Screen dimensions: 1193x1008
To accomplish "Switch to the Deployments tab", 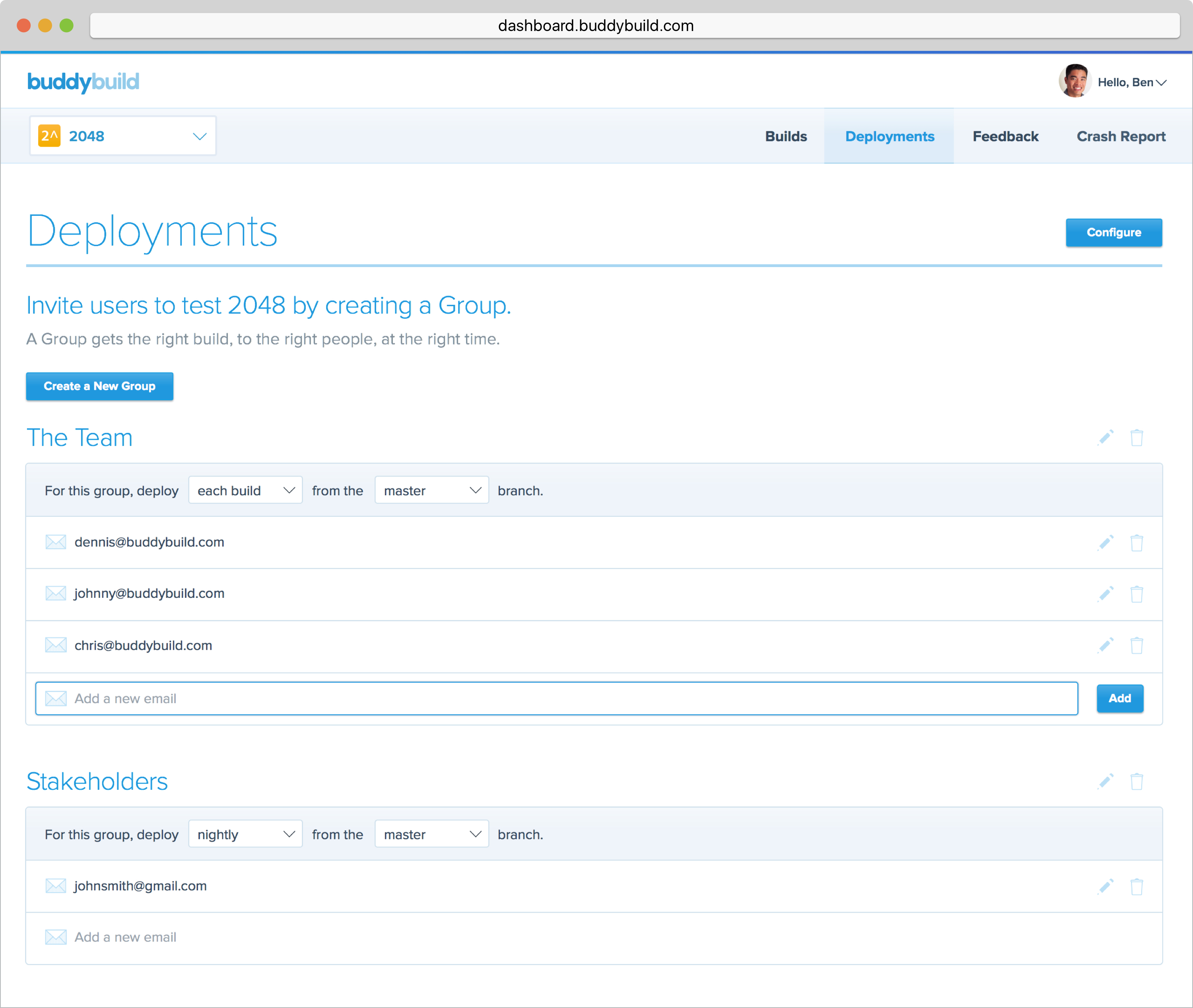I will click(x=889, y=136).
